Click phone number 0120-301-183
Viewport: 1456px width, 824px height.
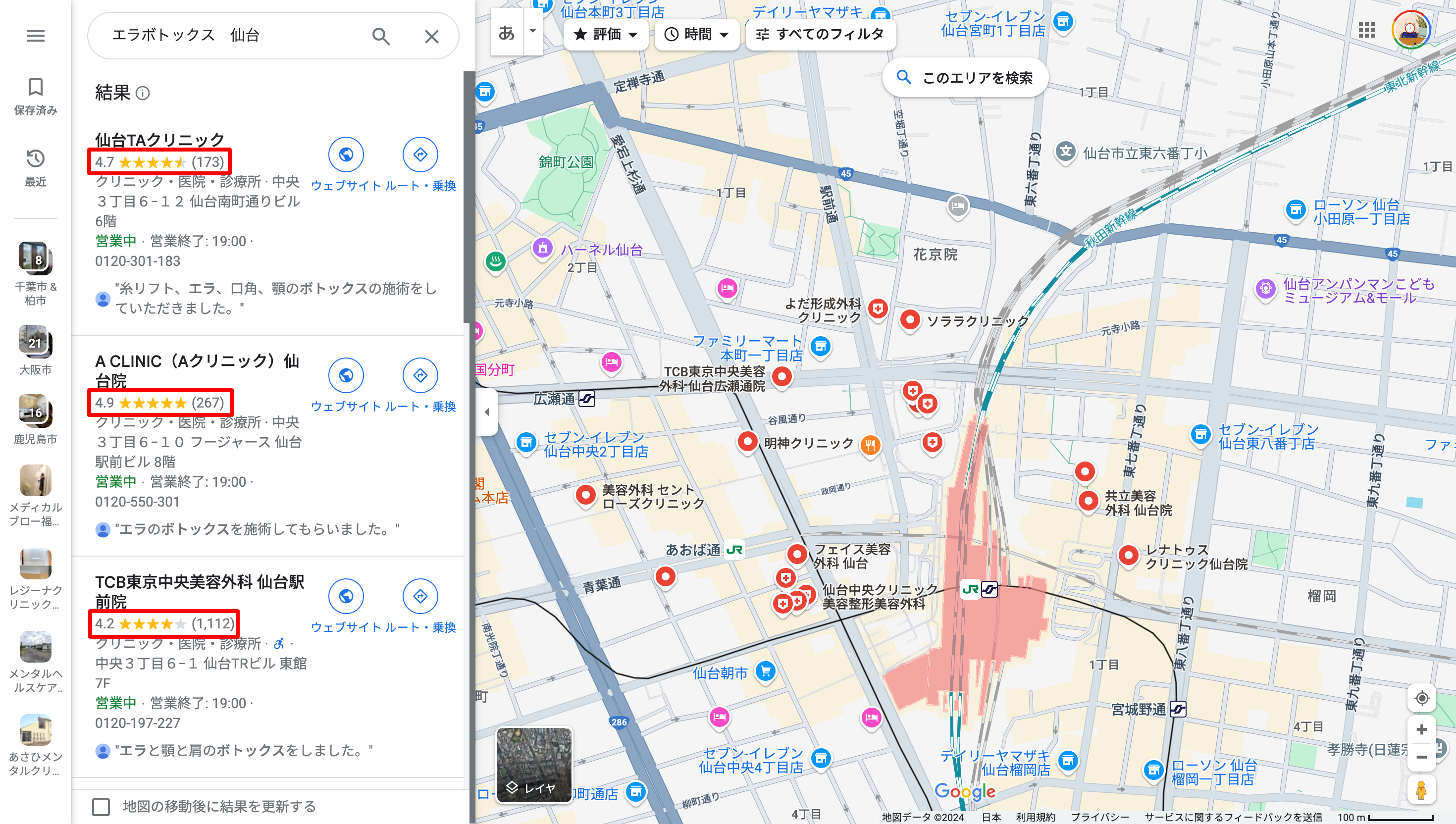point(138,261)
